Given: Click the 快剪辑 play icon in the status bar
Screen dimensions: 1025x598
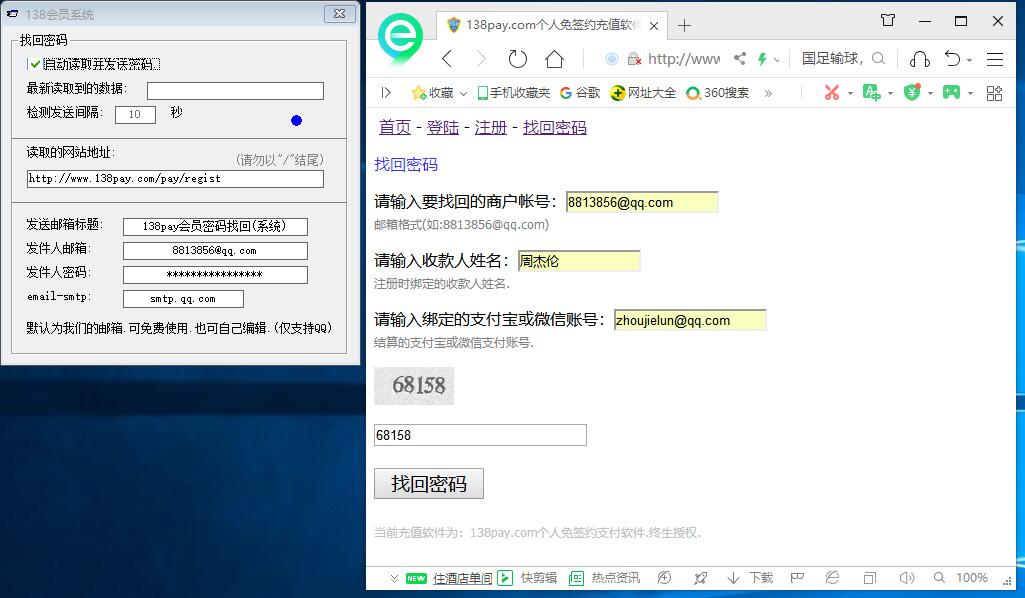Looking at the screenshot, I should (x=505, y=578).
